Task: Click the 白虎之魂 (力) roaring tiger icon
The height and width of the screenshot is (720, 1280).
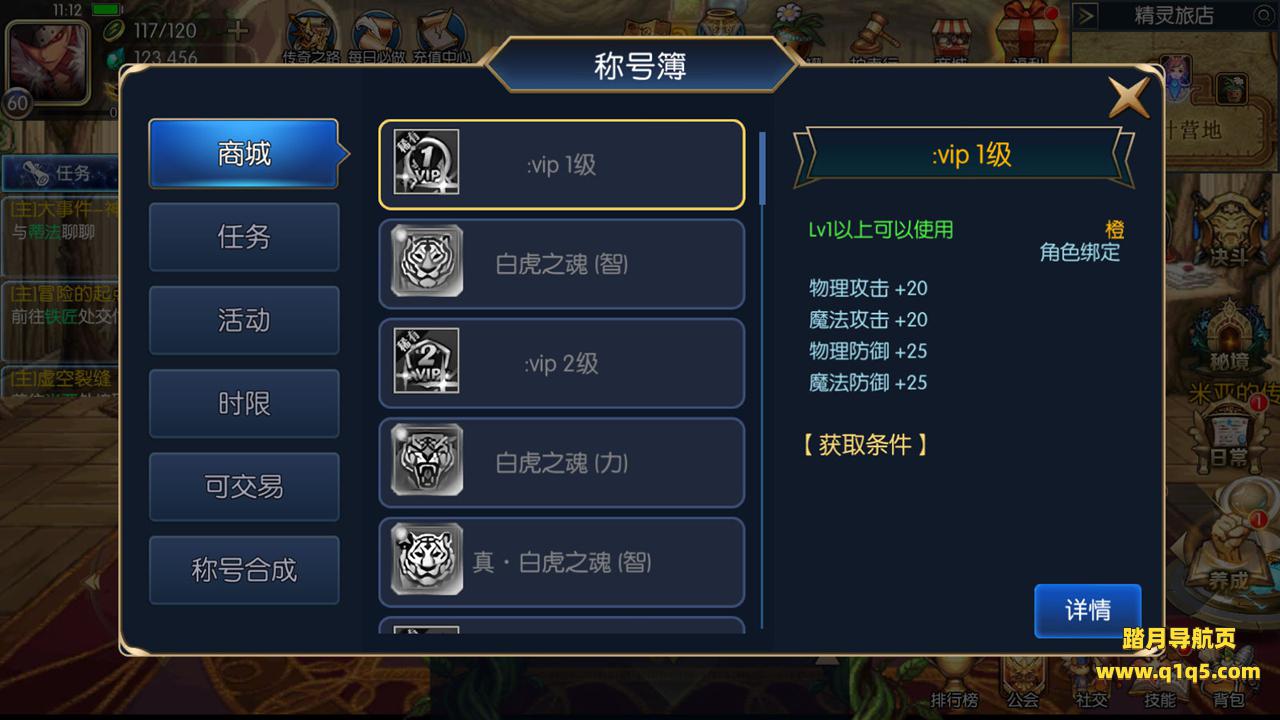Action: coord(426,461)
